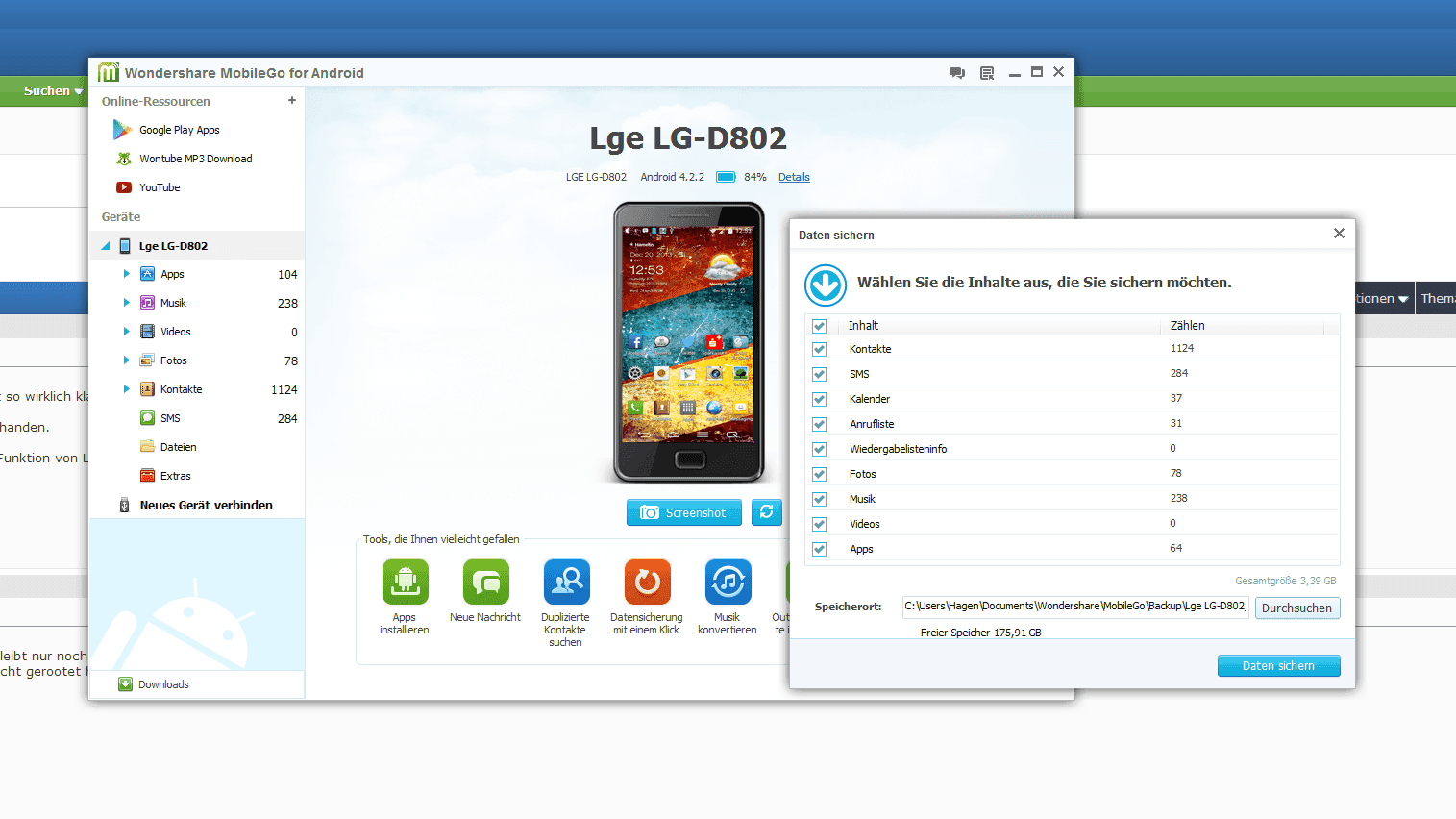Click the battery status icon
This screenshot has height=819, width=1456.
727,177
